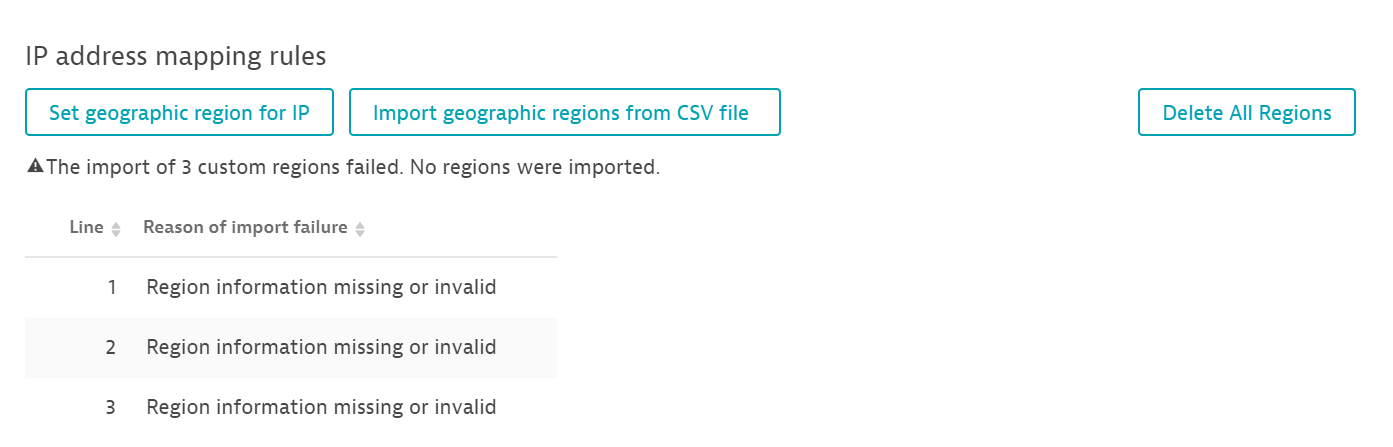The height and width of the screenshot is (447, 1393).
Task: Click the failure reason text on line 3
Action: pyautogui.click(x=321, y=408)
